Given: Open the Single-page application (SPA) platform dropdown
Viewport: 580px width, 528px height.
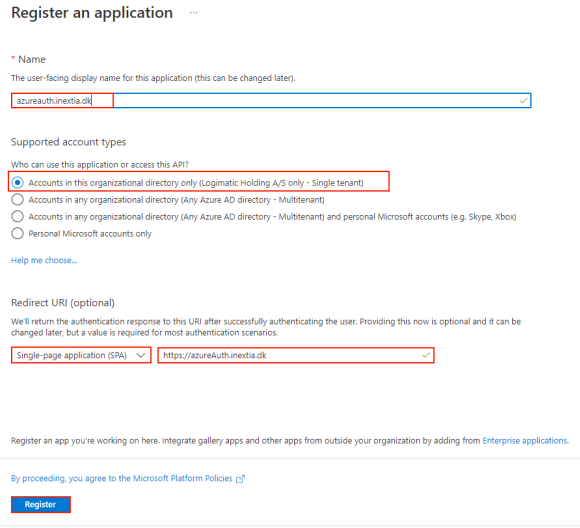Looking at the screenshot, I should 81,355.
